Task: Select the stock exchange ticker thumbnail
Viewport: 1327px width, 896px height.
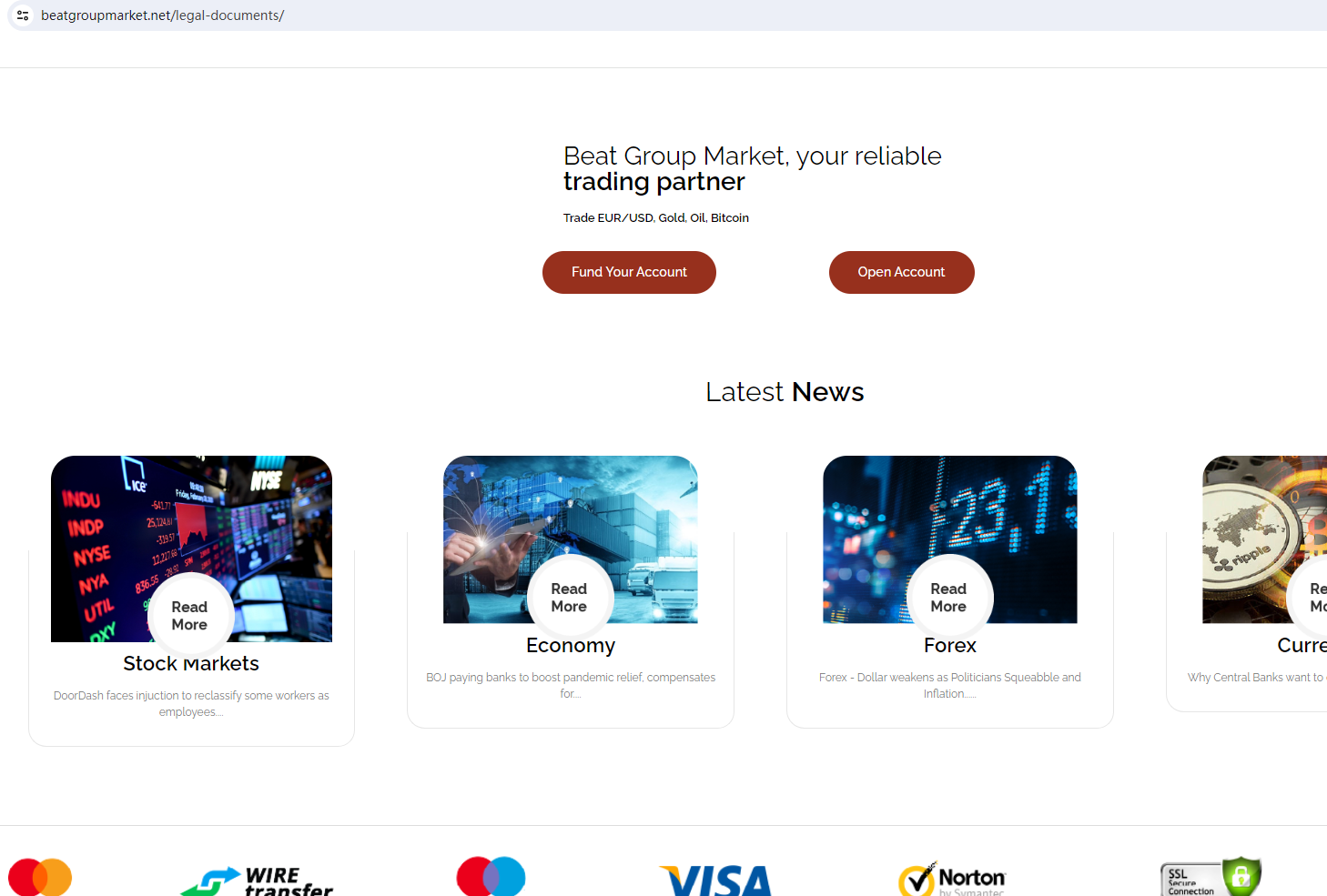Action: tap(191, 549)
